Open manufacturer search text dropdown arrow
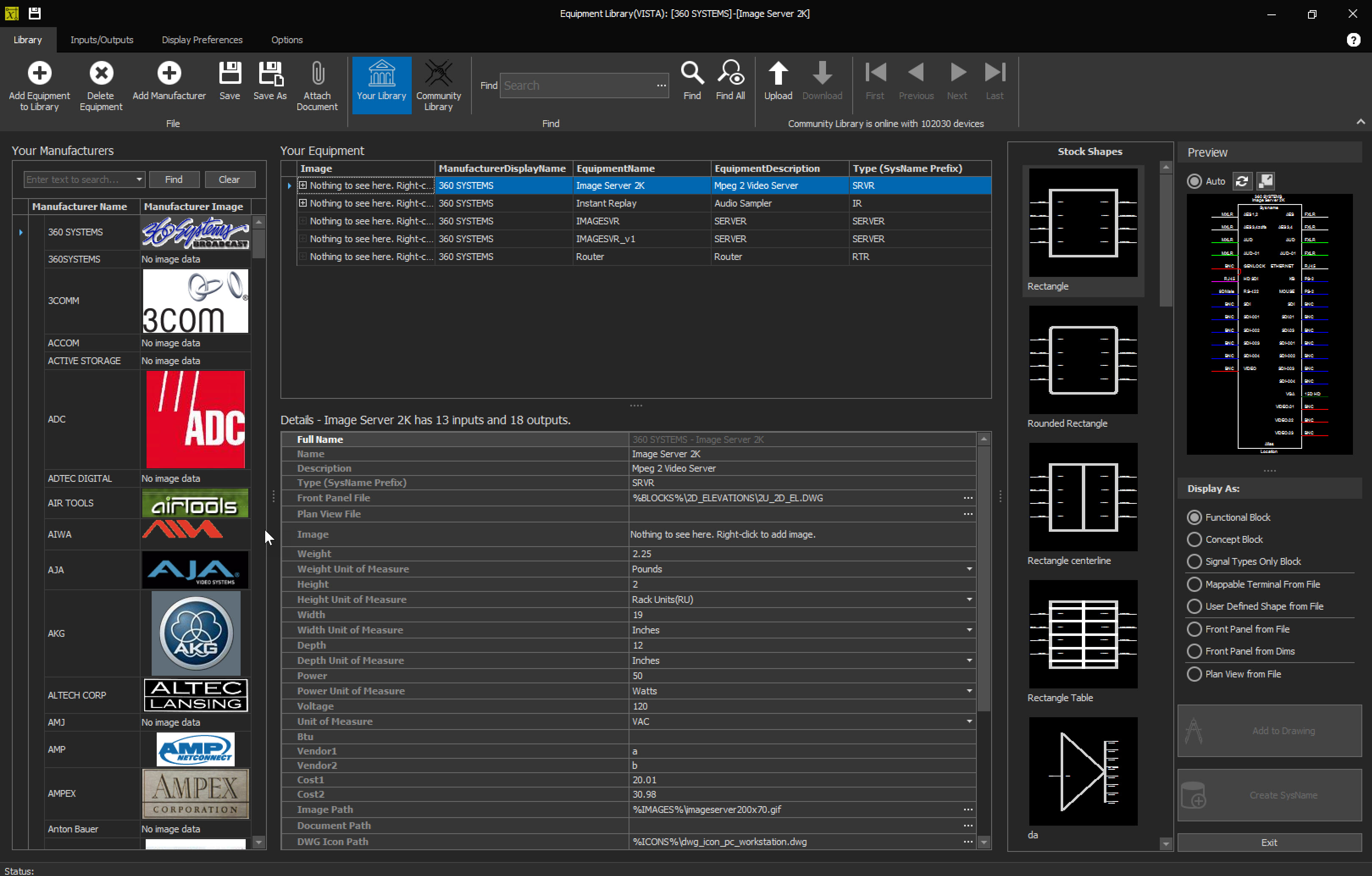This screenshot has width=1372, height=876. 139,180
